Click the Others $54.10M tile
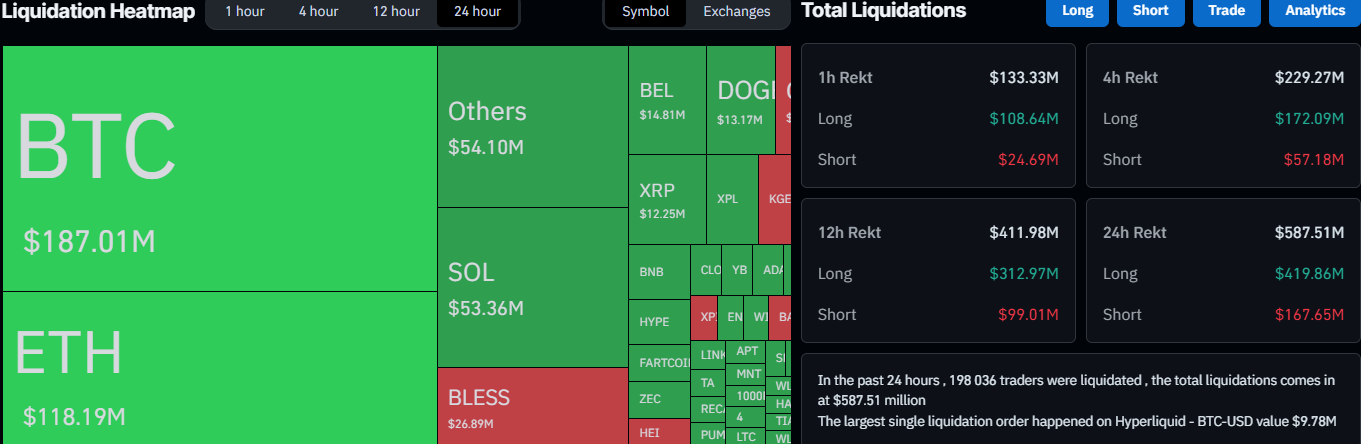This screenshot has height=444, width=1361. pos(532,127)
